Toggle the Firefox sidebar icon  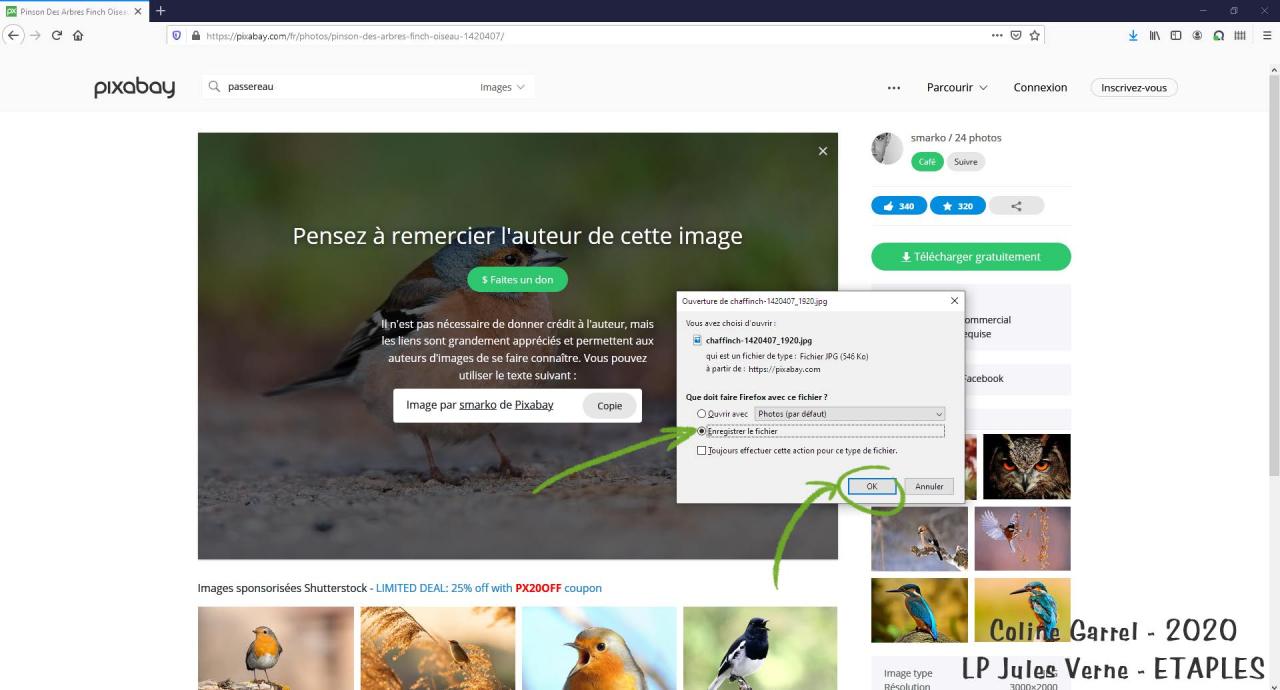pos(1176,35)
